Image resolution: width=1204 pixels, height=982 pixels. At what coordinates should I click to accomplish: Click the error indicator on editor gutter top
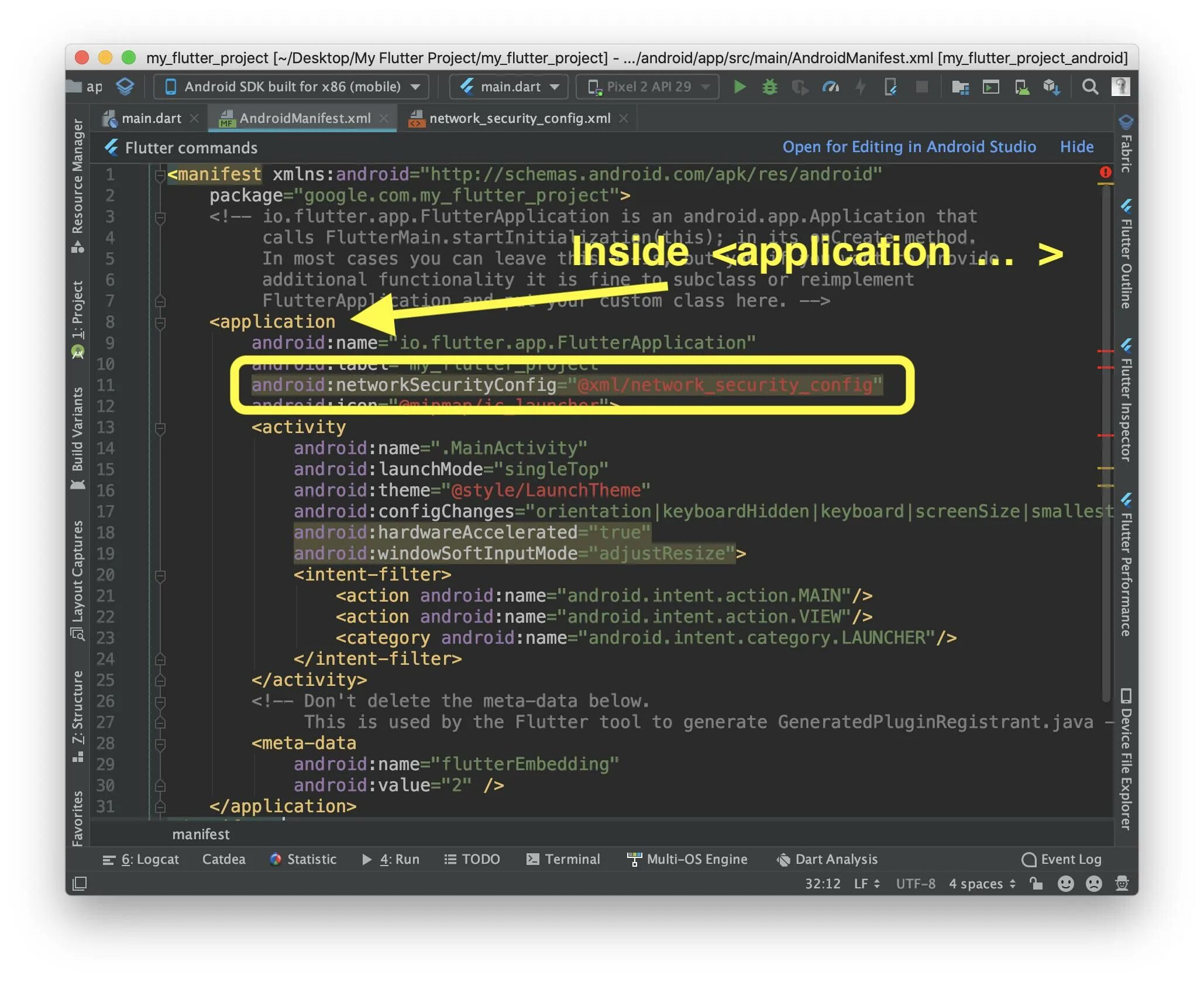coord(1105,172)
